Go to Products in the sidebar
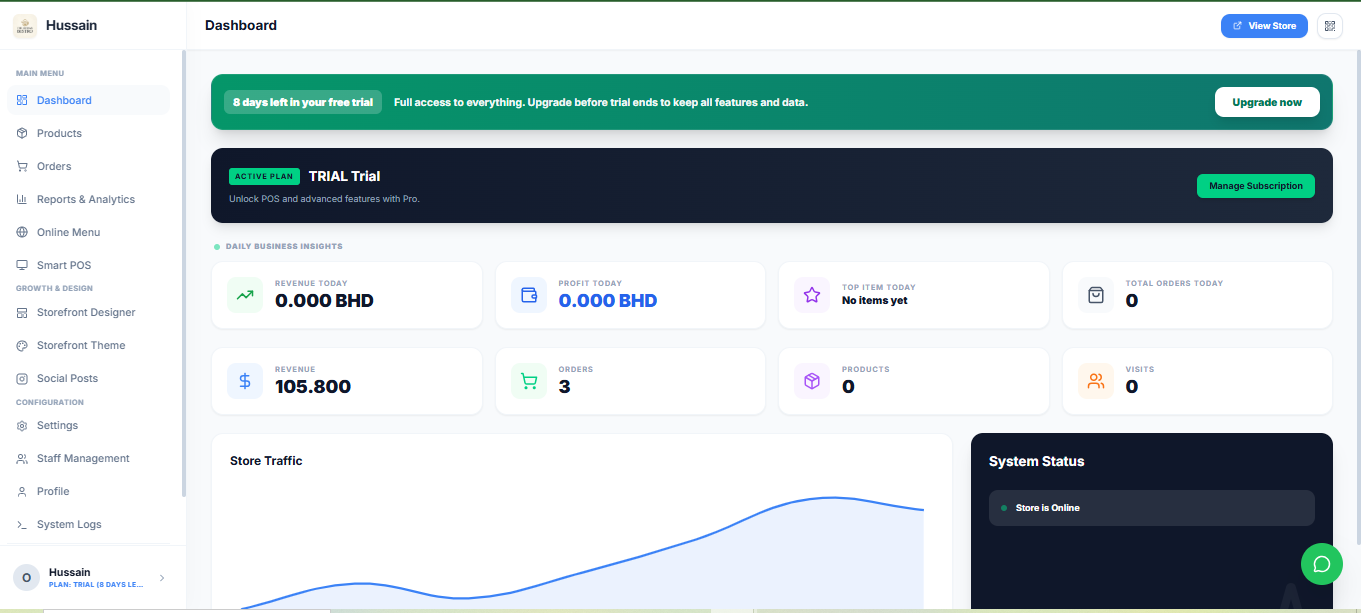The height and width of the screenshot is (613, 1361). 88,133
